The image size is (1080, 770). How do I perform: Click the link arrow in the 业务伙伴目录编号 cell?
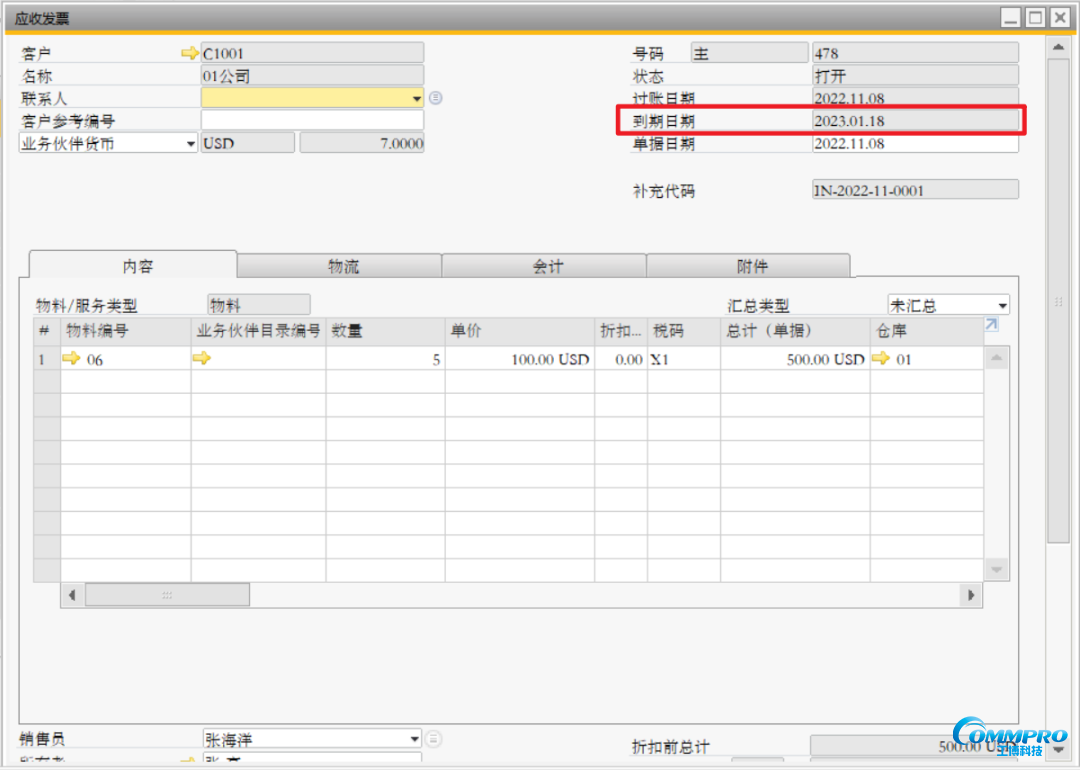(201, 359)
